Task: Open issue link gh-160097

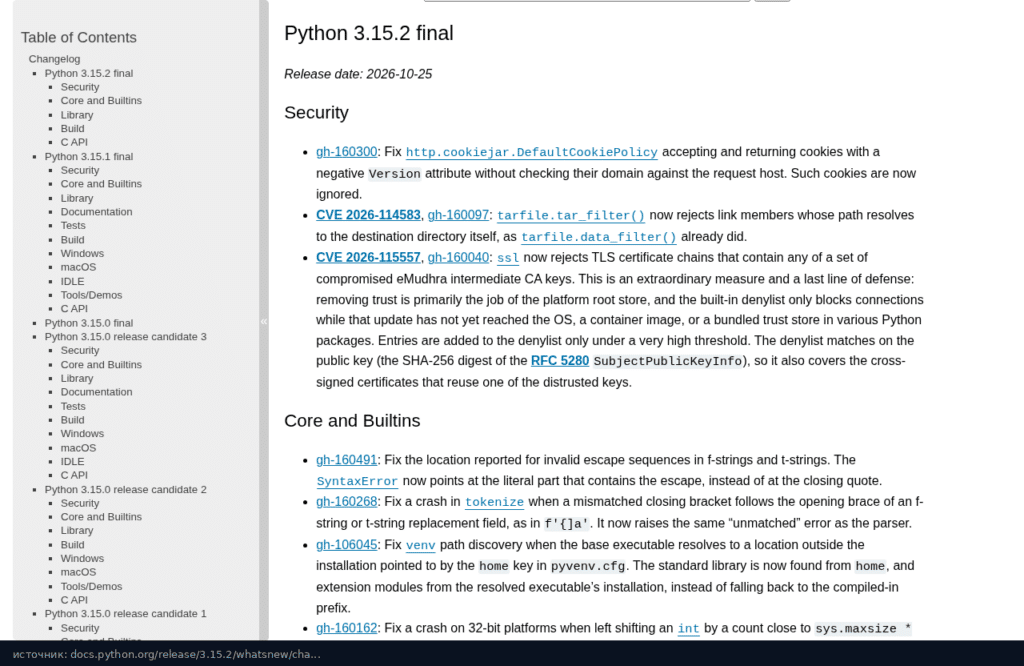Action: [x=458, y=215]
